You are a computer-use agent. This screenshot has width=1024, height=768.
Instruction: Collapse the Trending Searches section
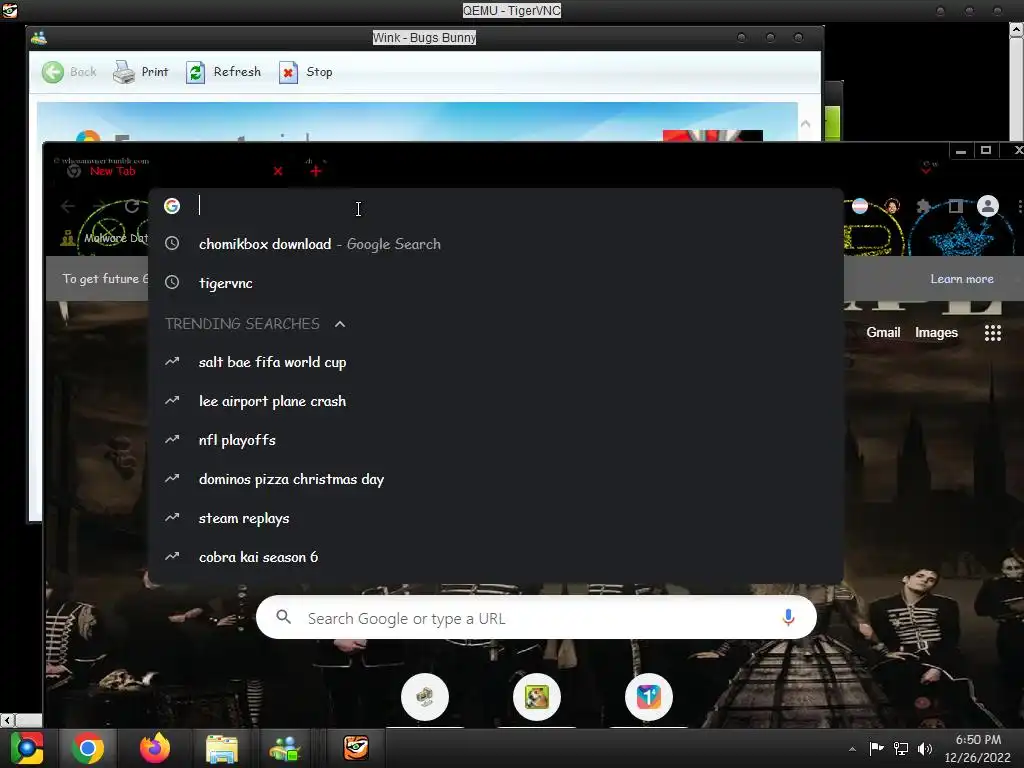[340, 324]
